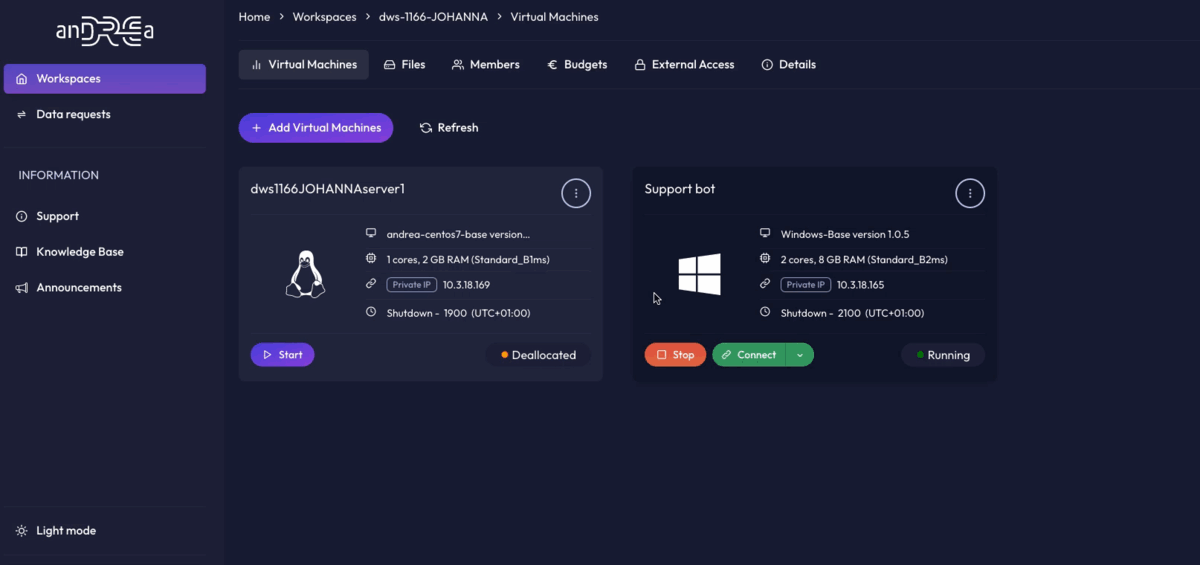Switch to the Budgets tab
The image size is (1200, 565).
[577, 65]
